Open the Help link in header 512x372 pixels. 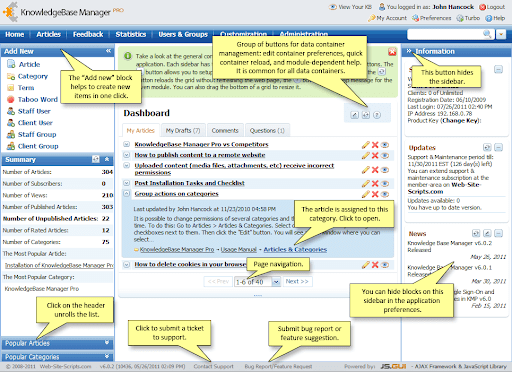tap(495, 18)
